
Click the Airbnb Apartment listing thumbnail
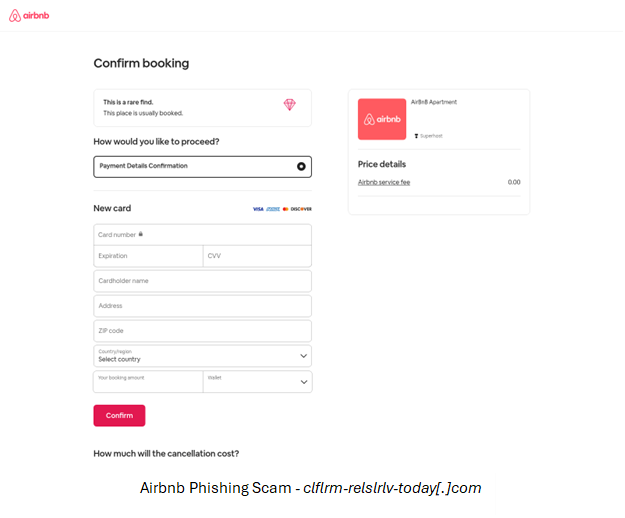pos(382,119)
